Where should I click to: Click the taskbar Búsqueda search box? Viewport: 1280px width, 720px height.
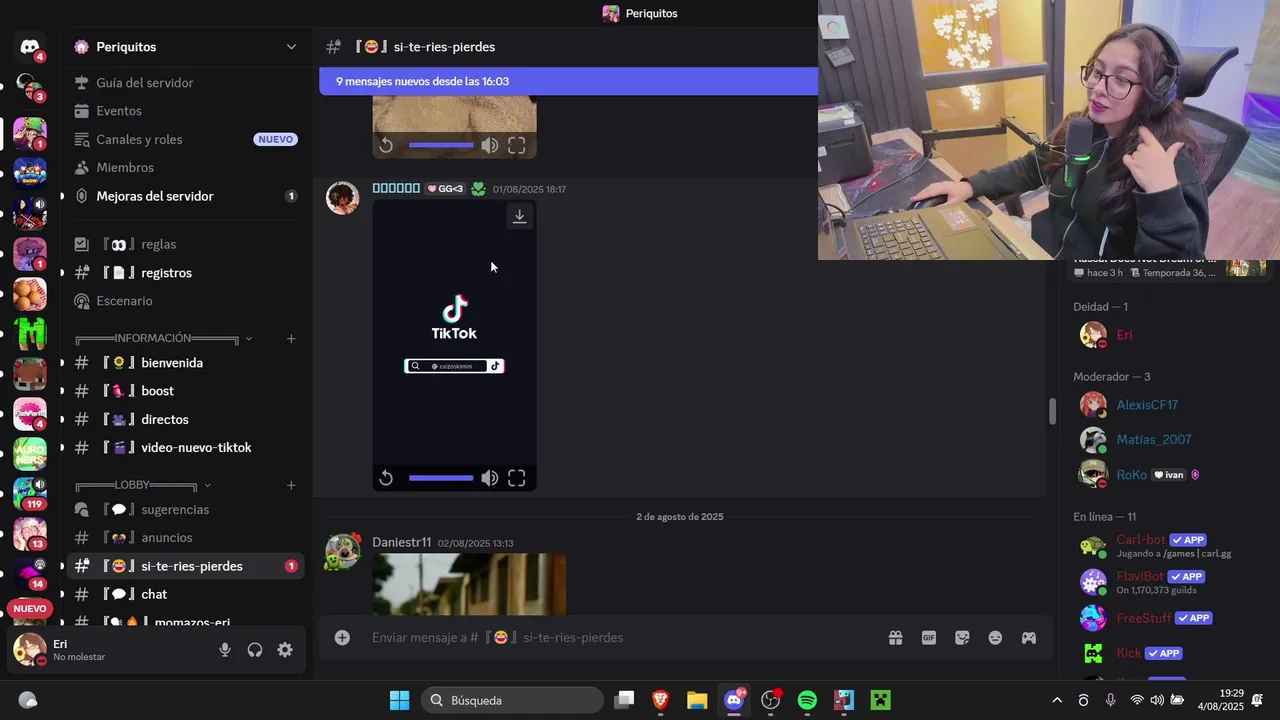(x=512, y=700)
